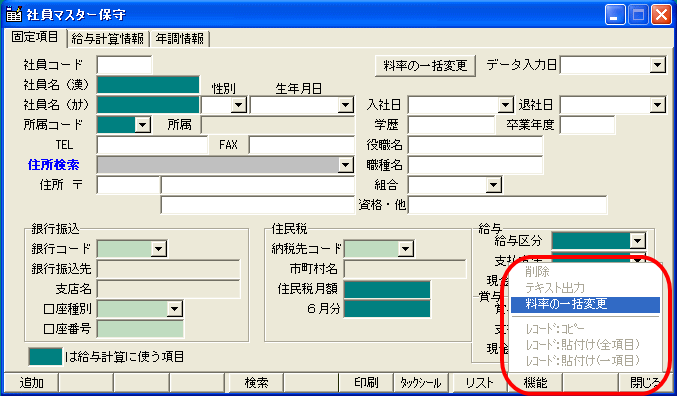Choose レコード:貼付け(全項目) menu entry
The height and width of the screenshot is (396, 677).
585,345
